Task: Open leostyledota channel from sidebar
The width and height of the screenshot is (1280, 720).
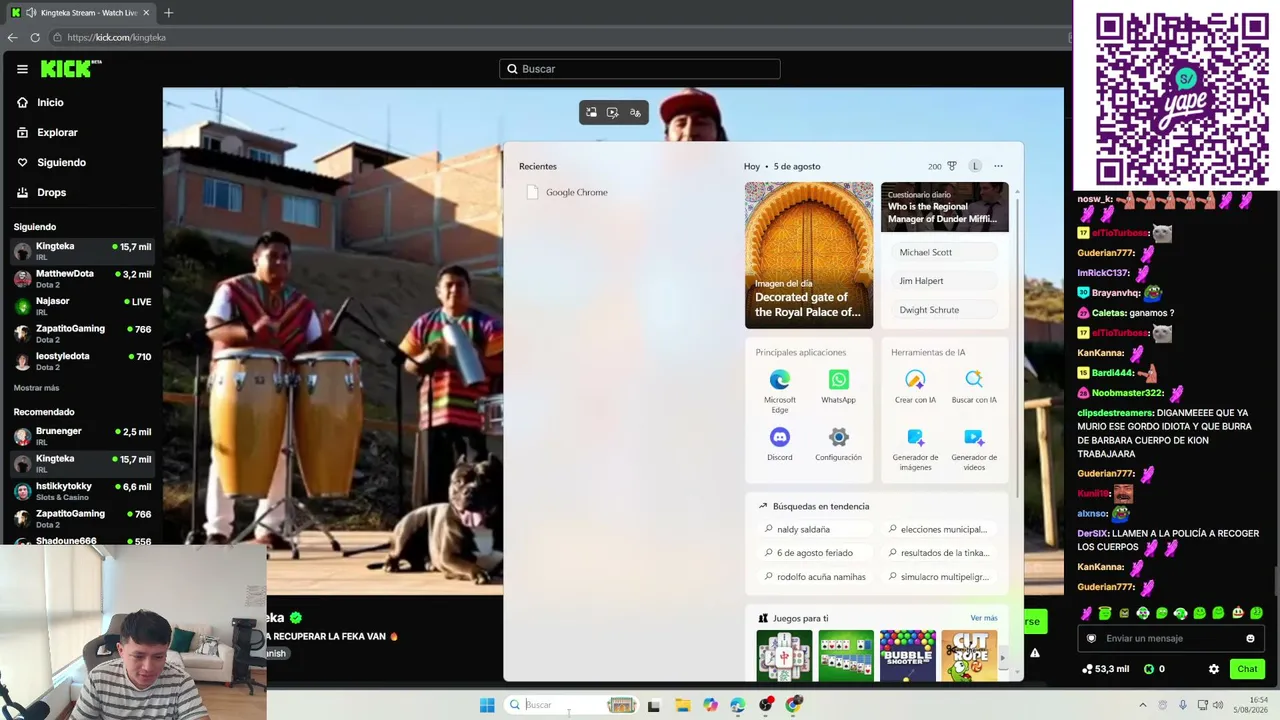Action: pyautogui.click(x=83, y=360)
